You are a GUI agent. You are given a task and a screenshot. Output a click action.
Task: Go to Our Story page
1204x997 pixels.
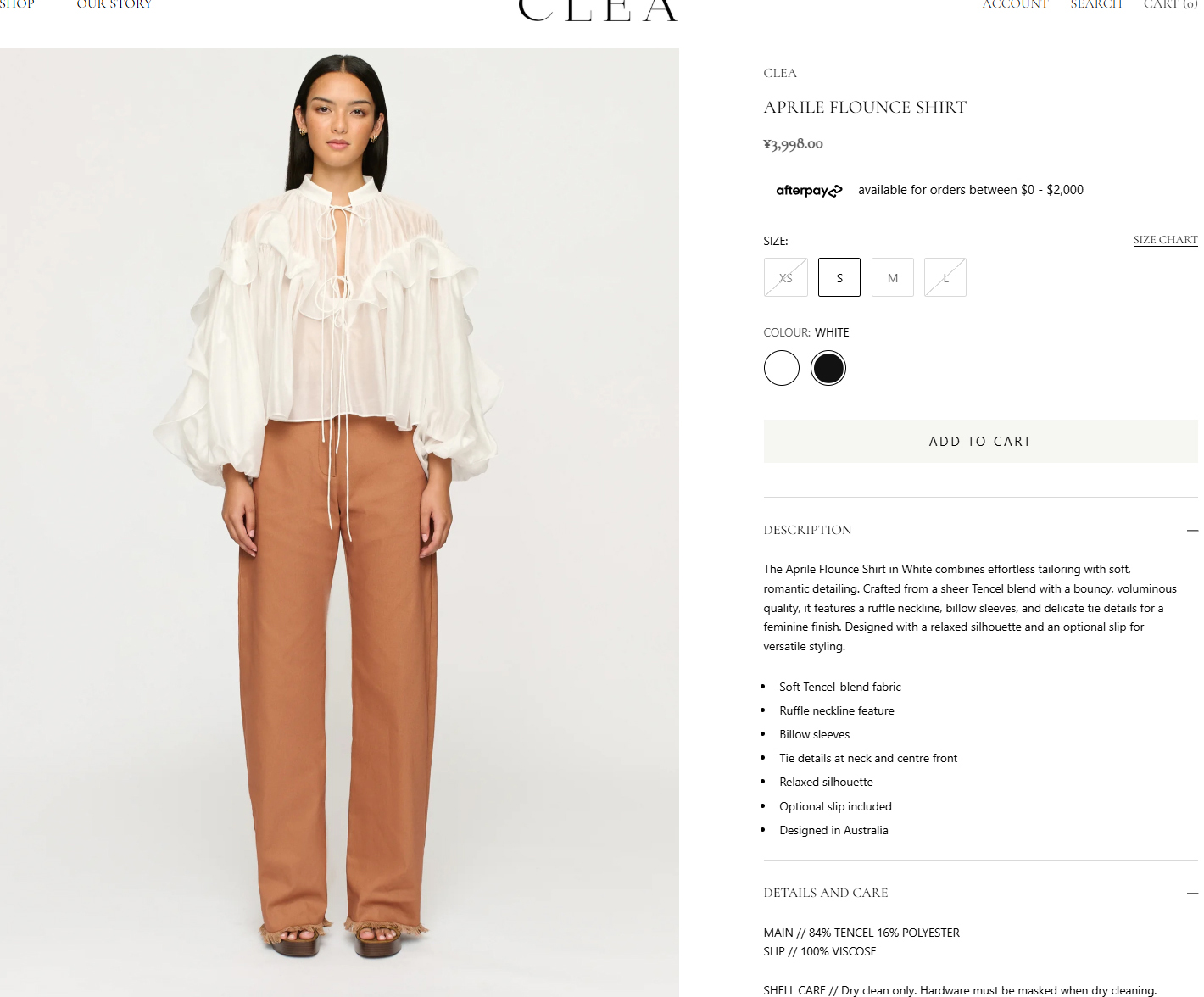point(114,4)
